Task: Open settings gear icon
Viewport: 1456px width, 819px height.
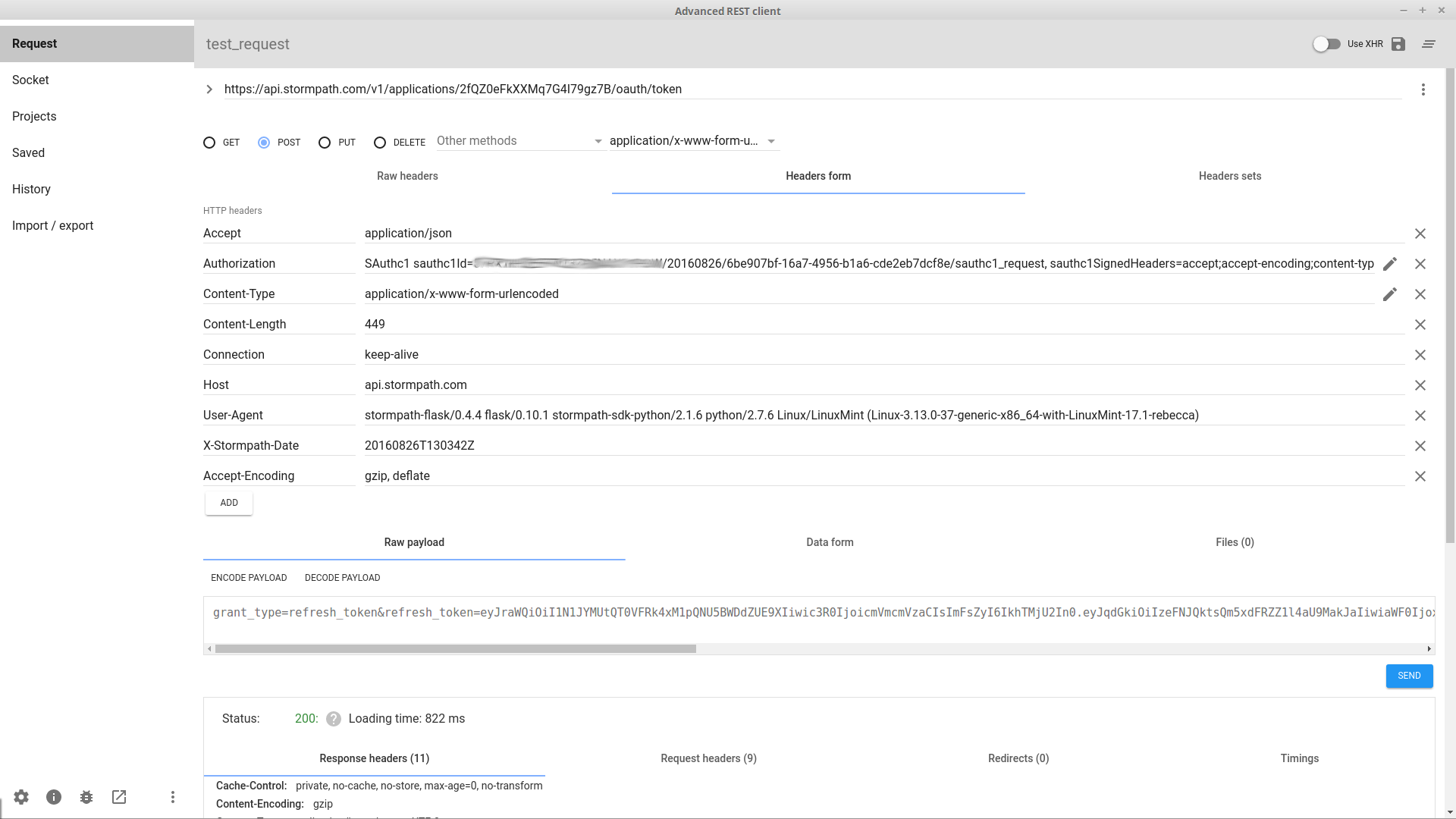Action: click(21, 797)
